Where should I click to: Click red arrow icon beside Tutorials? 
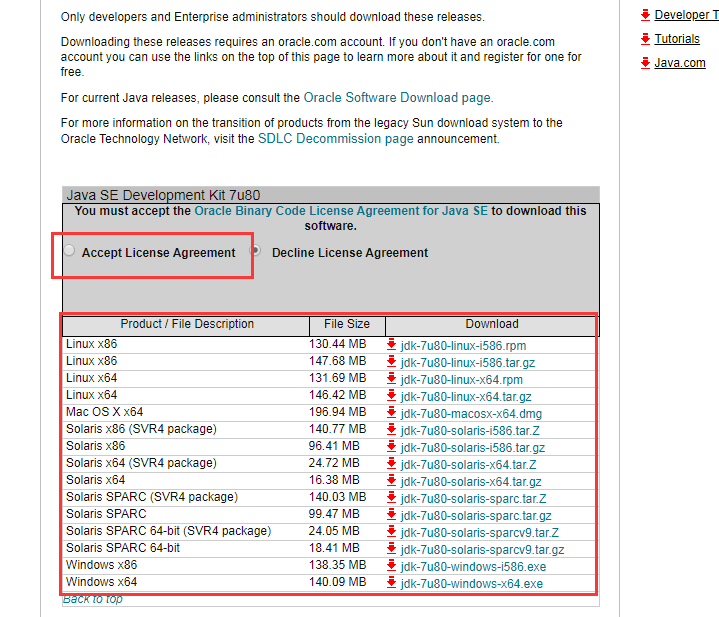645,39
